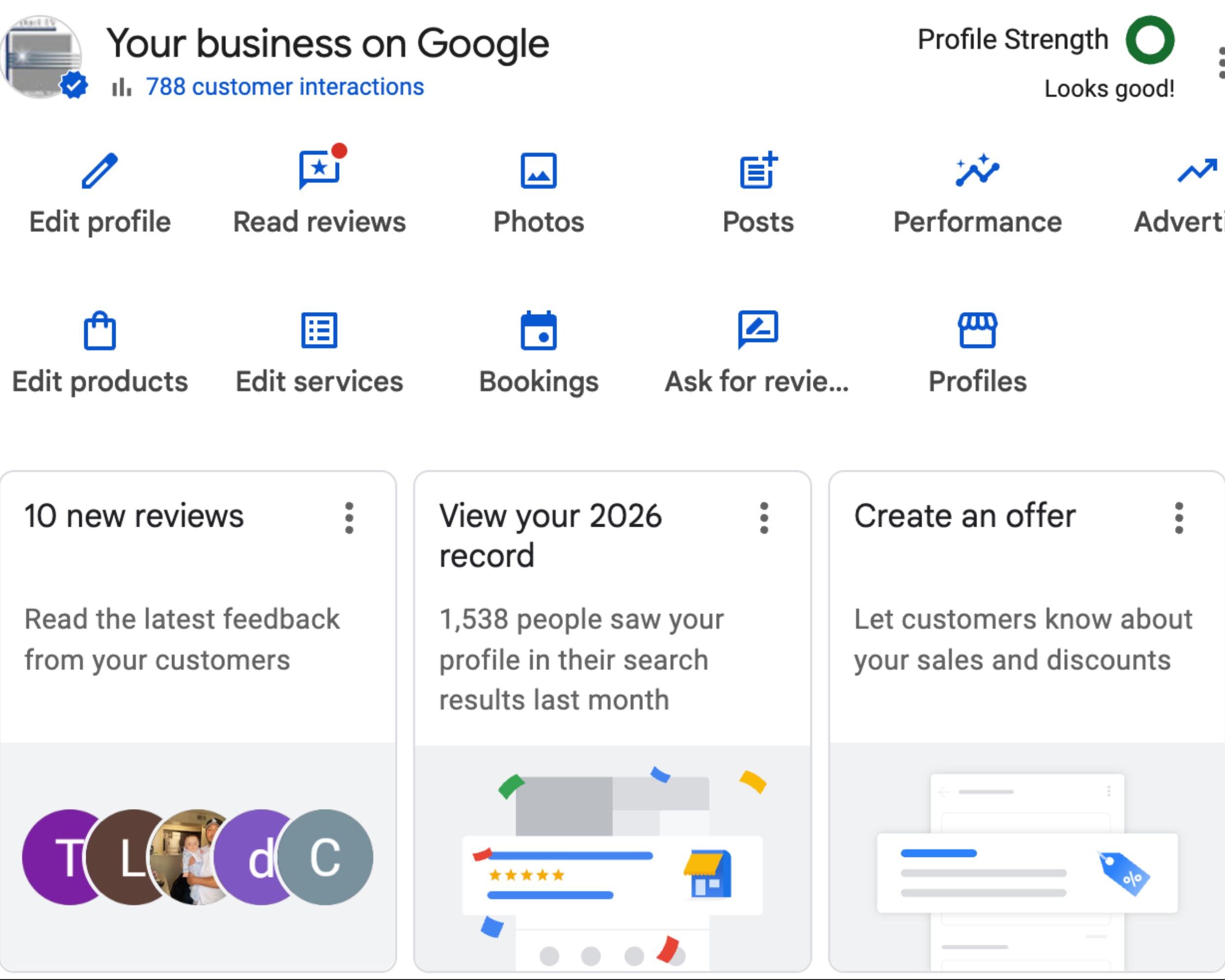
Task: Click 'Read the latest feedback from your customers' text
Action: 182,639
